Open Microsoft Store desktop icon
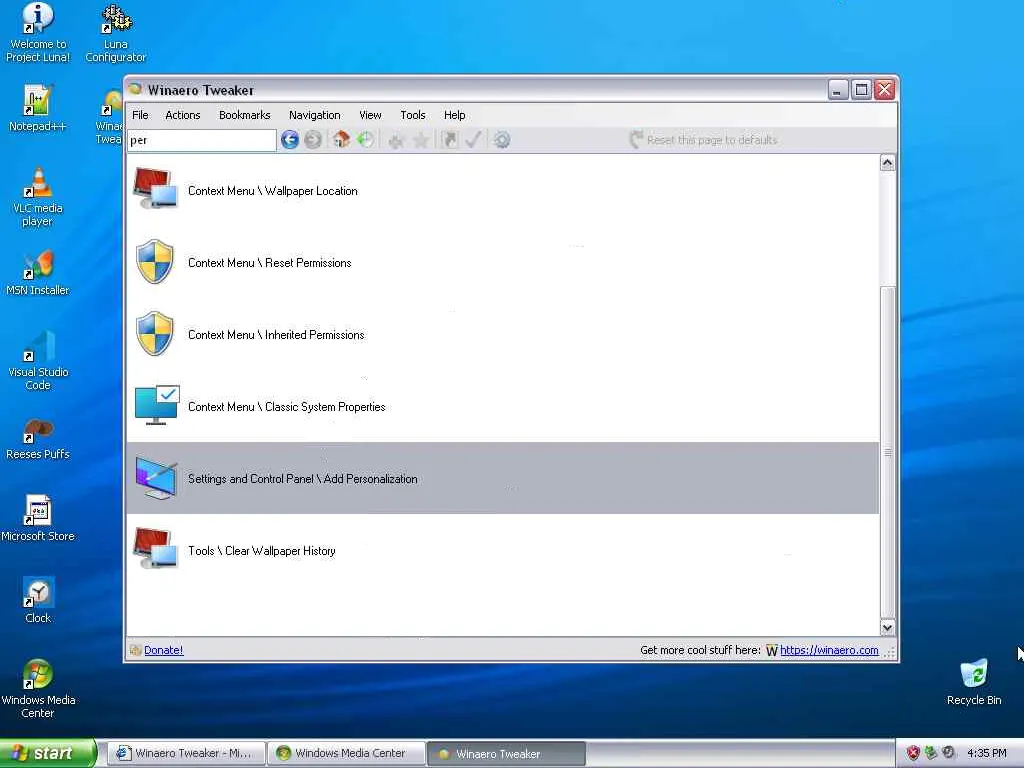 tap(37, 519)
